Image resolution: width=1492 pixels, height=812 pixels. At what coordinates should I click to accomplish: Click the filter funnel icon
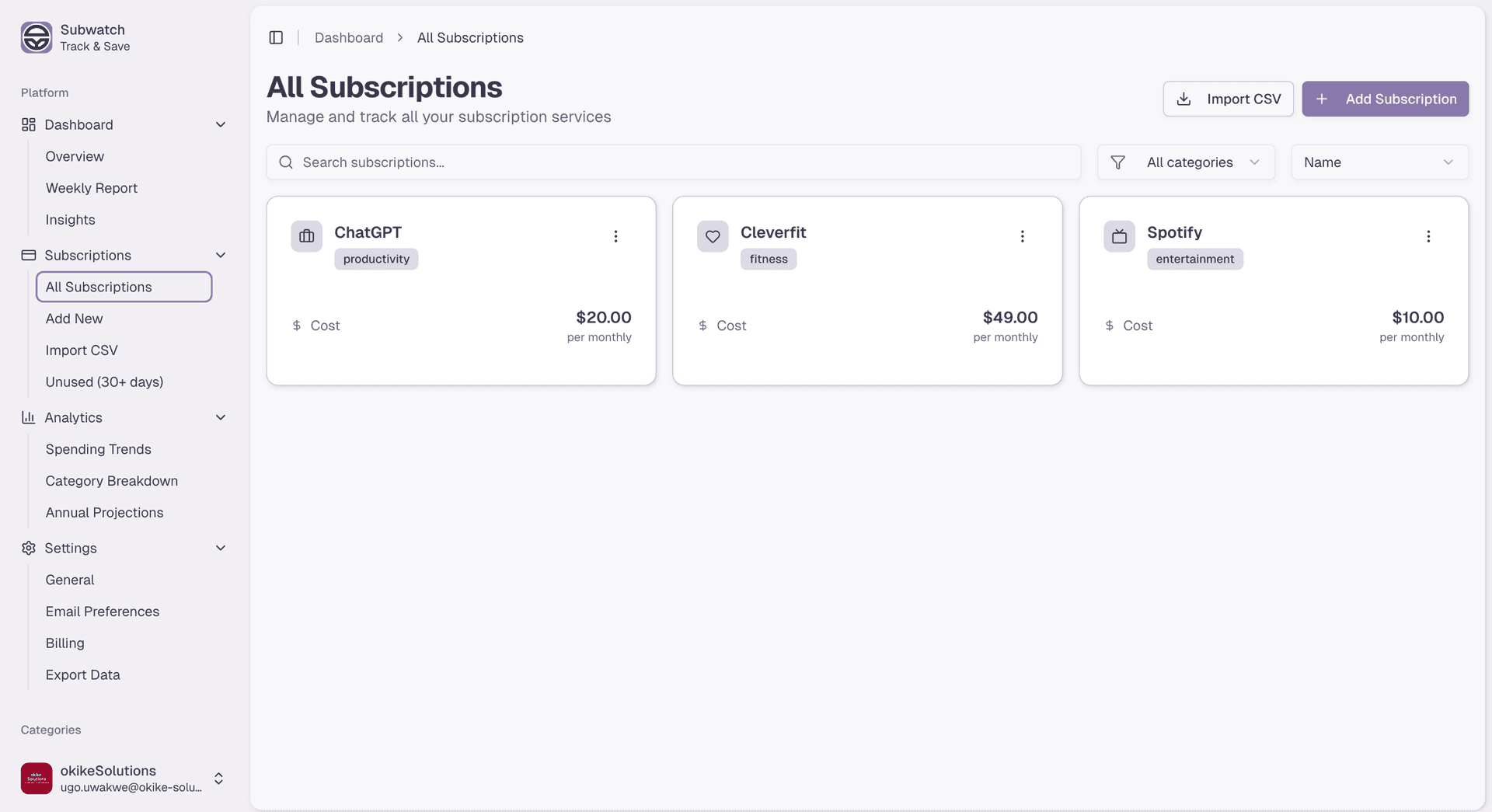click(1117, 162)
